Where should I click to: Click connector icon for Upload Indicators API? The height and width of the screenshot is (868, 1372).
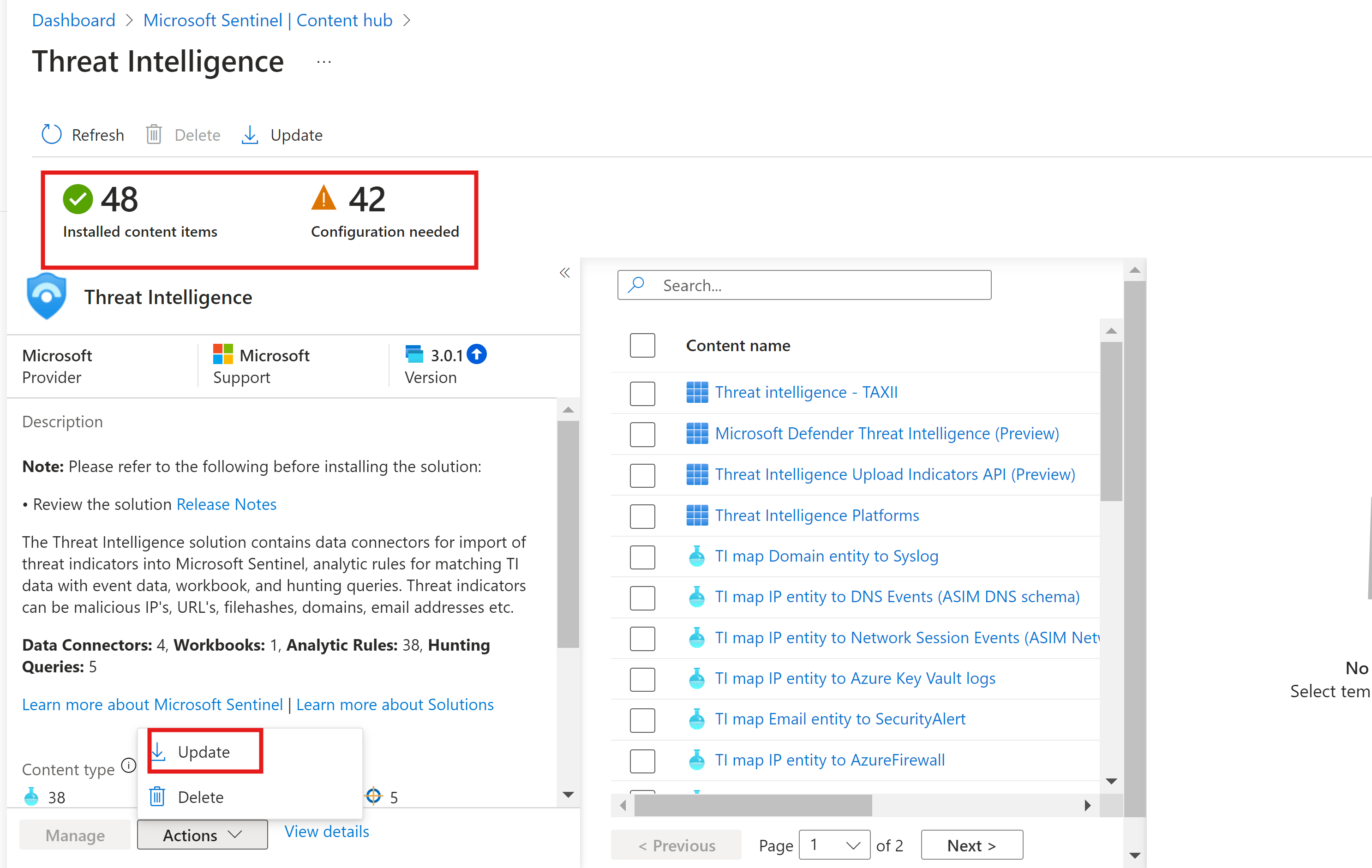tap(697, 474)
